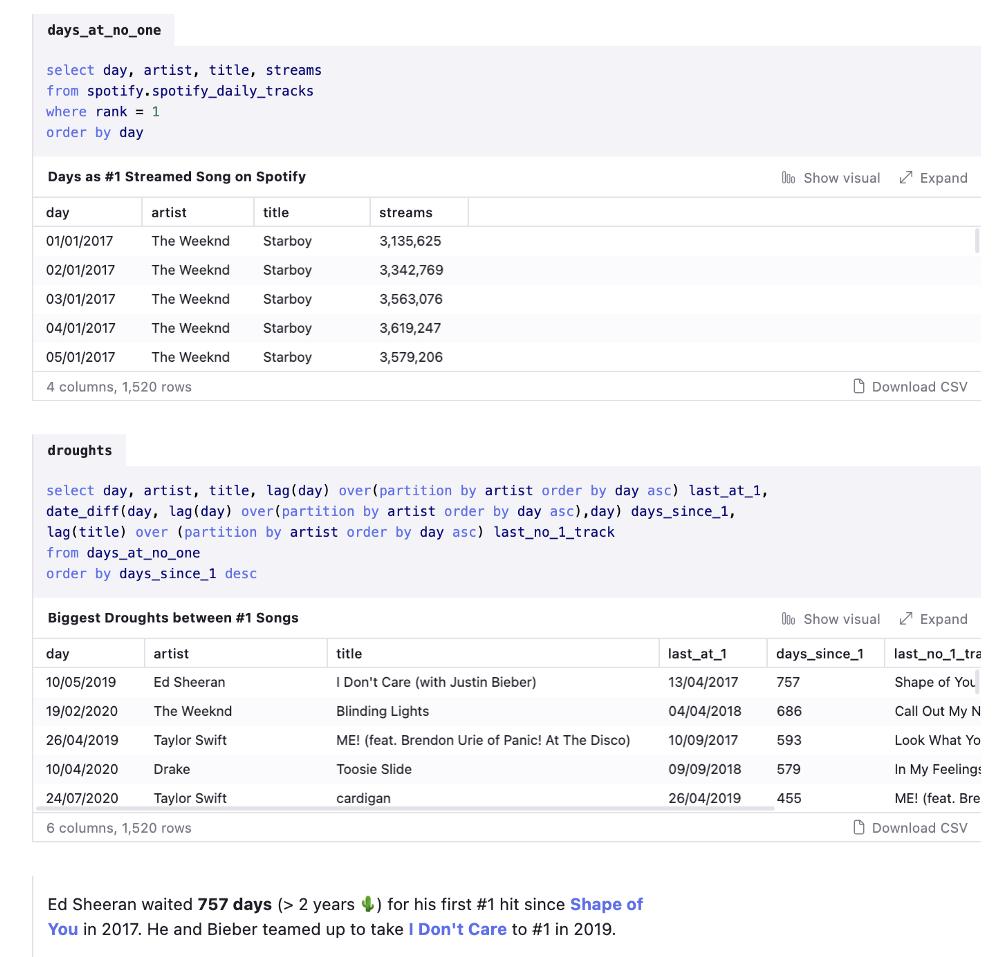Select the droughts query tab

(x=80, y=451)
